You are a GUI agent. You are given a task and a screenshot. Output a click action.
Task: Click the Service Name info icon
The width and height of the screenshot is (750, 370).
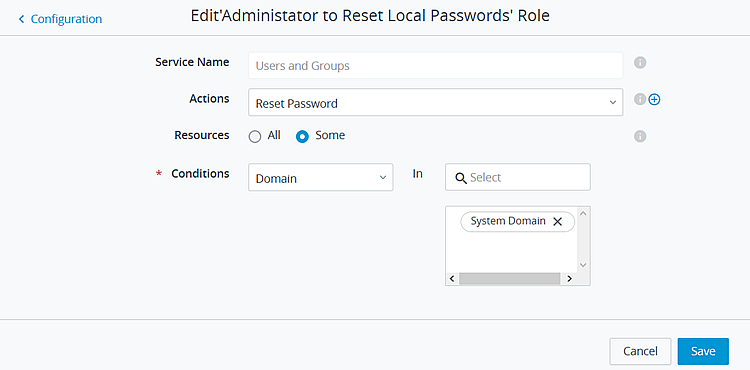coord(640,63)
